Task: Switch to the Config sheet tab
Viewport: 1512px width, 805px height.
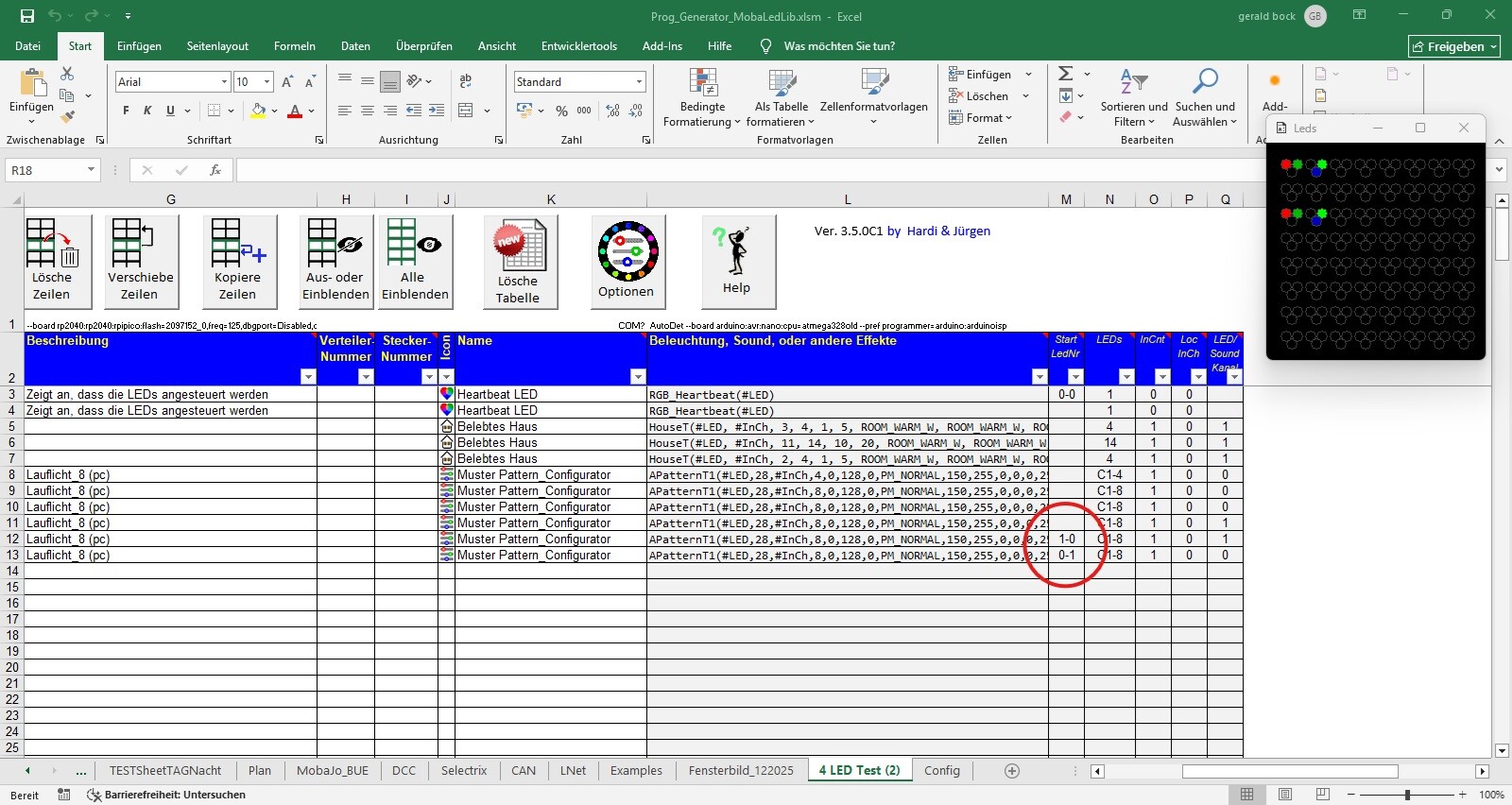Action: pyautogui.click(x=941, y=771)
